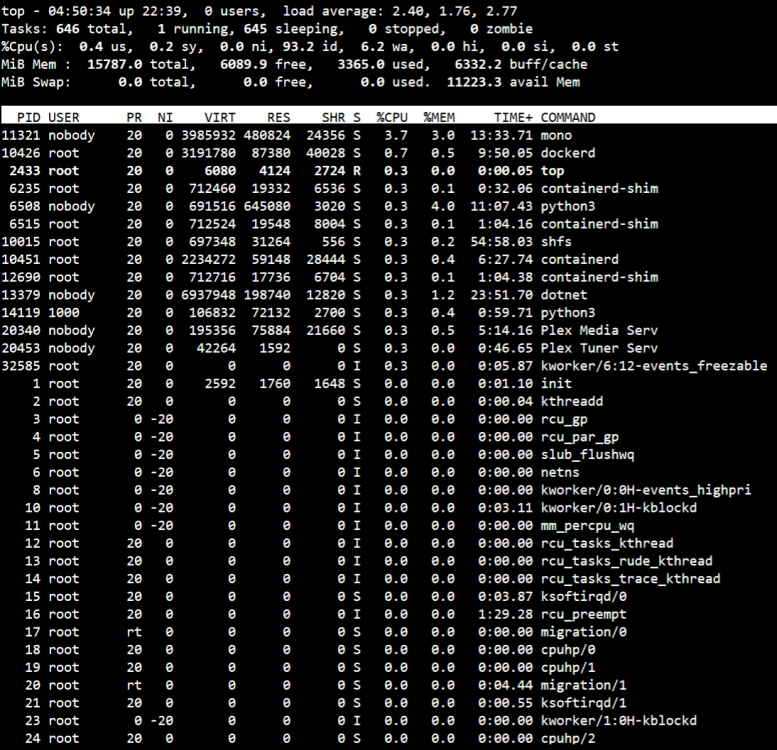Click the ksoftirqd/0 command
This screenshot has width=777, height=750.
tap(583, 596)
